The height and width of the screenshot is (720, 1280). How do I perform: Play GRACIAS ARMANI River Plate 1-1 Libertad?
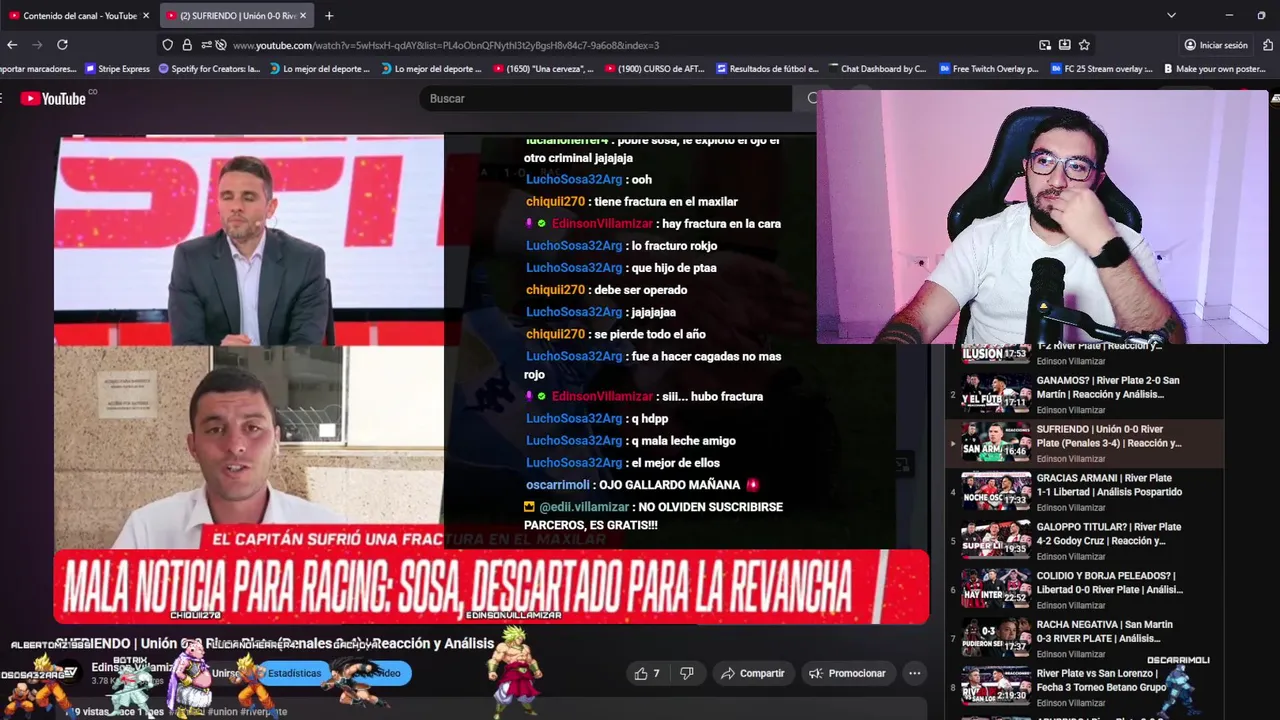(1084, 491)
